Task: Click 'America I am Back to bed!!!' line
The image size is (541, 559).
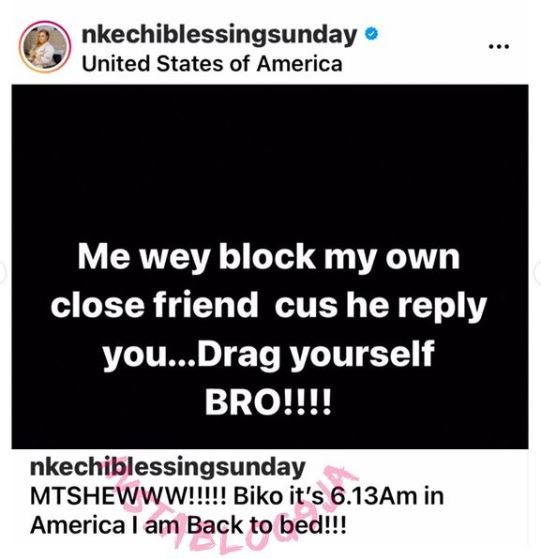Action: (188, 526)
